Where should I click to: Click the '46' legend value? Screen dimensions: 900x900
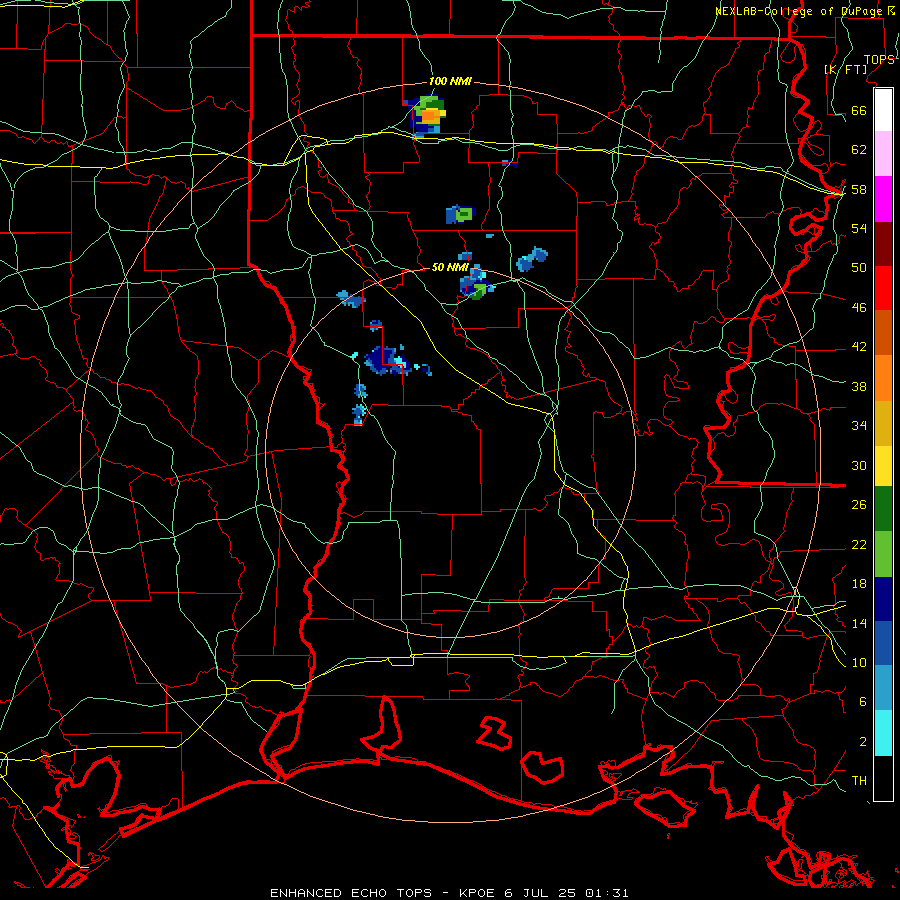click(859, 308)
